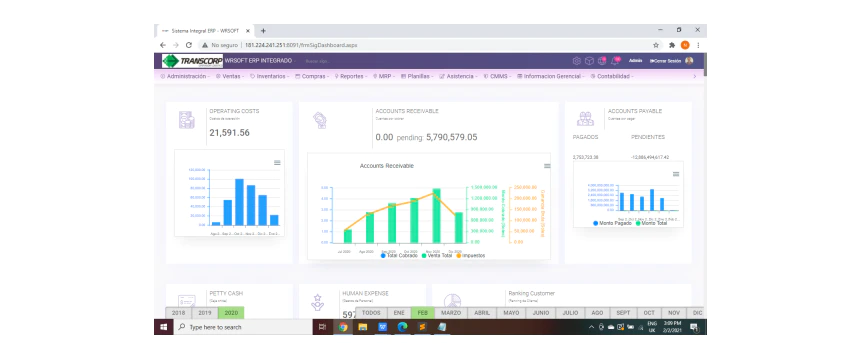Click the admin user avatar
The height and width of the screenshot is (360, 862).
[689, 61]
